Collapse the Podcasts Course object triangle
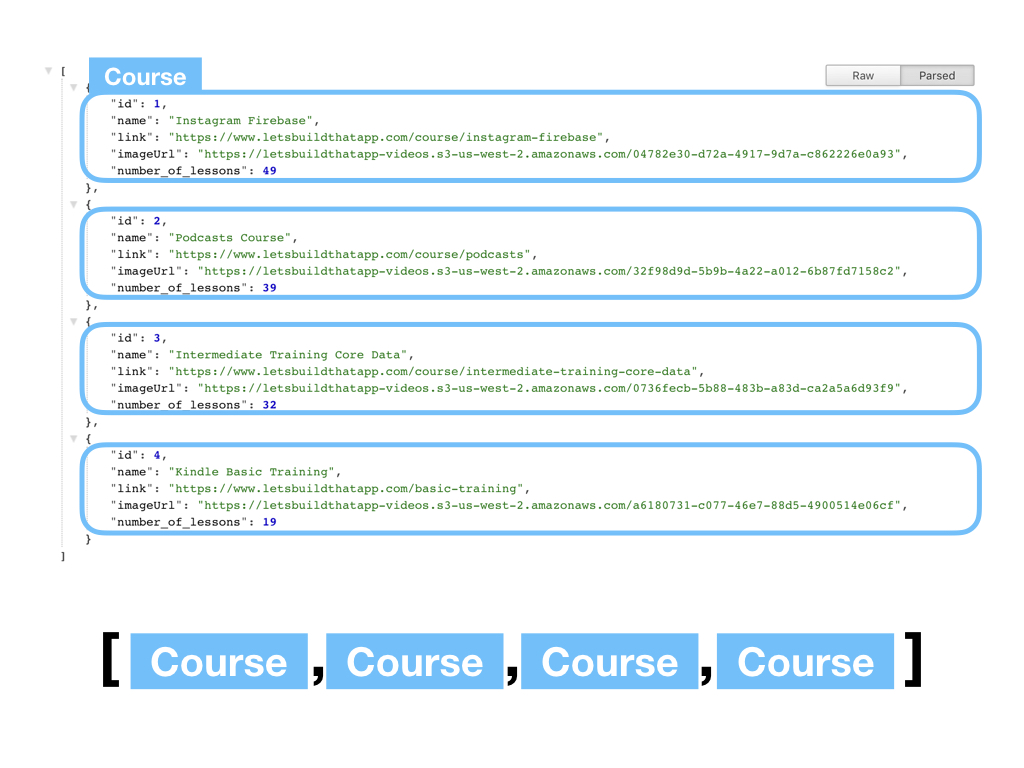The width and height of the screenshot is (1024, 768). point(74,204)
